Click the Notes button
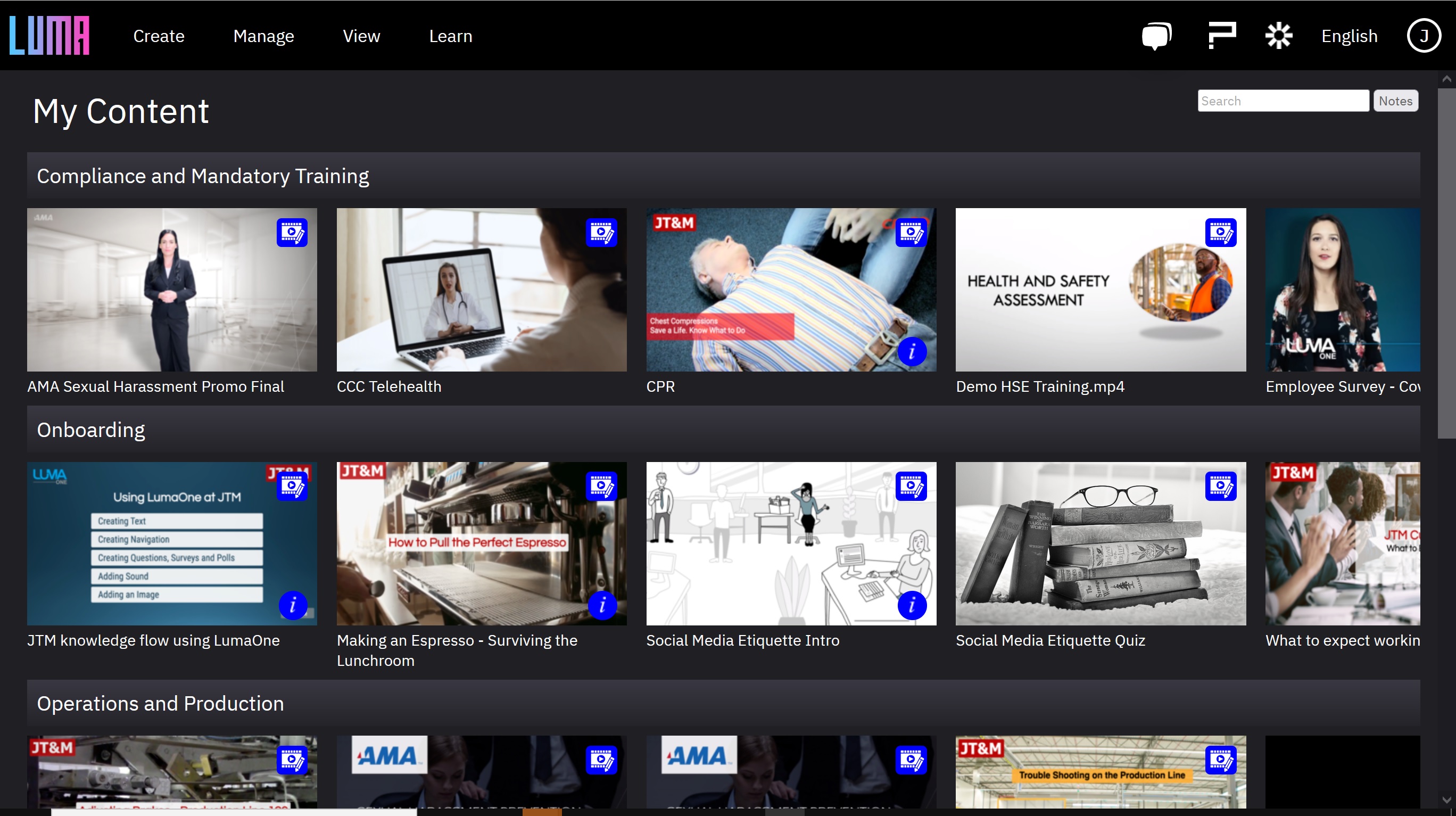 [x=1395, y=101]
